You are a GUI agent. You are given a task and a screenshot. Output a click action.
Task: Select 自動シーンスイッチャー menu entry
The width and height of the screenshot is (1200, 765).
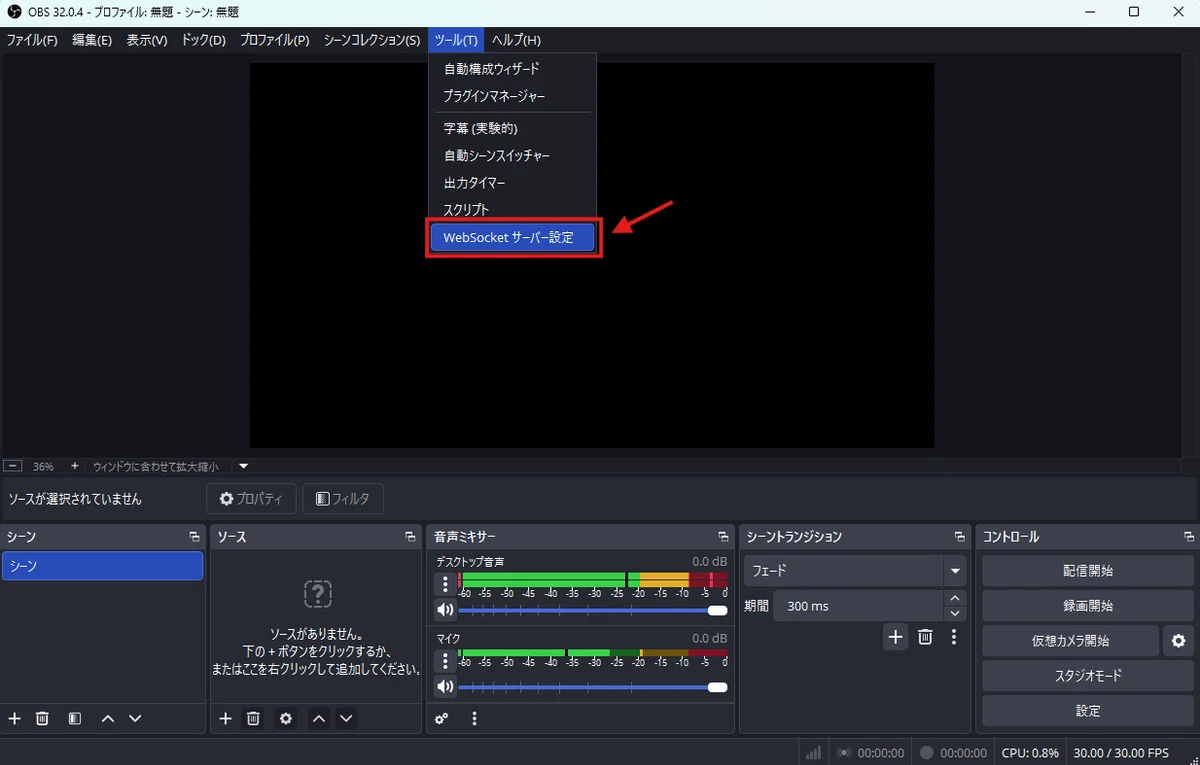coord(512,156)
